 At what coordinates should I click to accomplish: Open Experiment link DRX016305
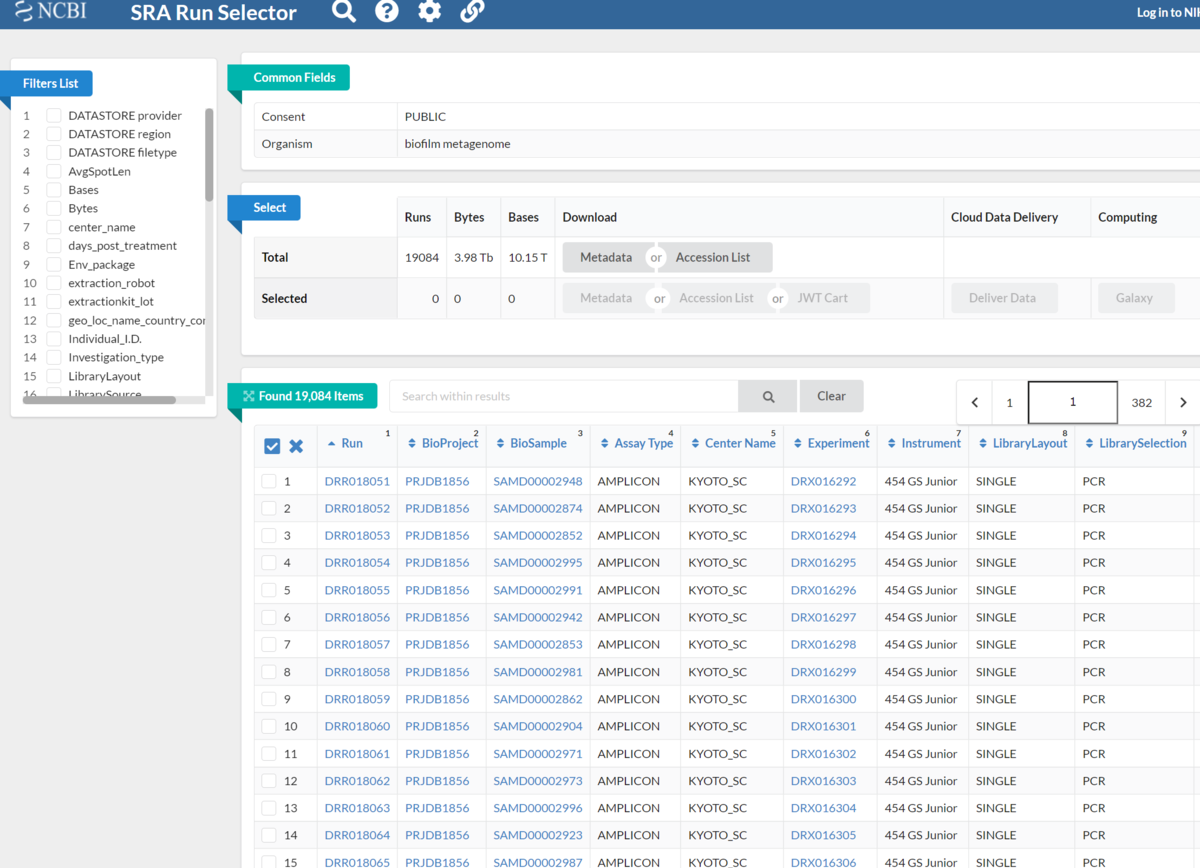coord(823,835)
